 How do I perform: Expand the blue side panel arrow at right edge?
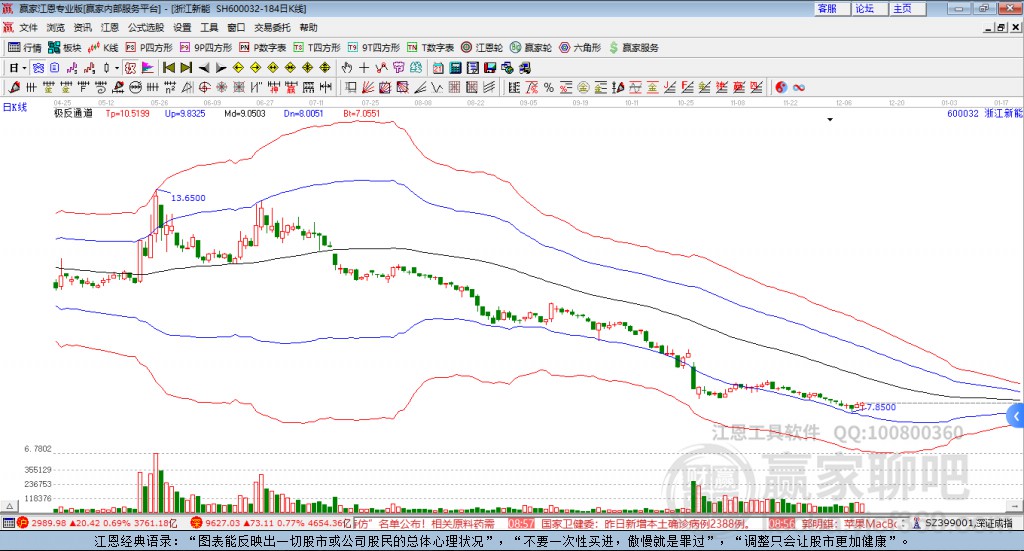pyautogui.click(x=1016, y=417)
